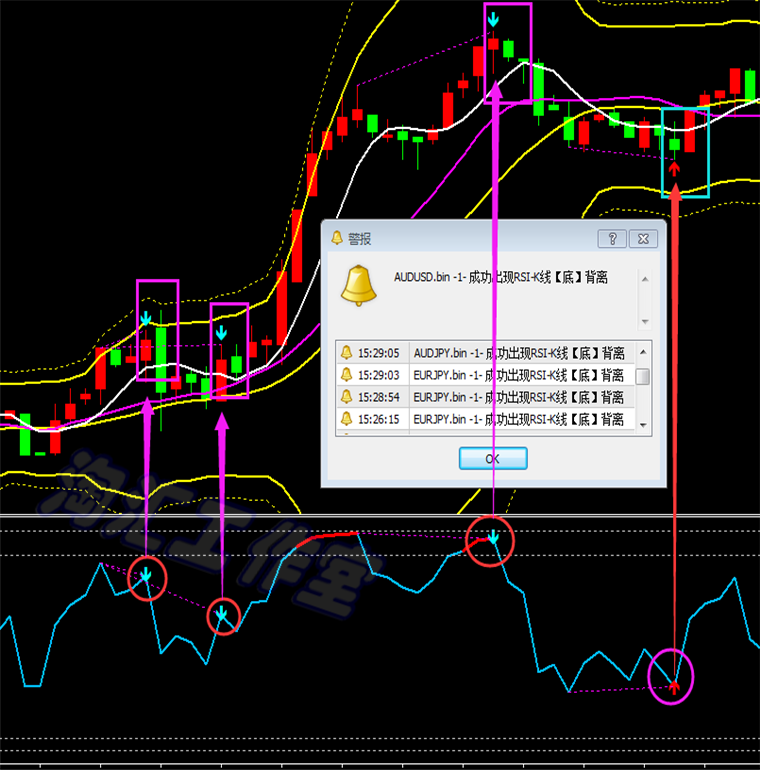Click the alert list's scroll down arrow
760x770 pixels.
[x=643, y=425]
